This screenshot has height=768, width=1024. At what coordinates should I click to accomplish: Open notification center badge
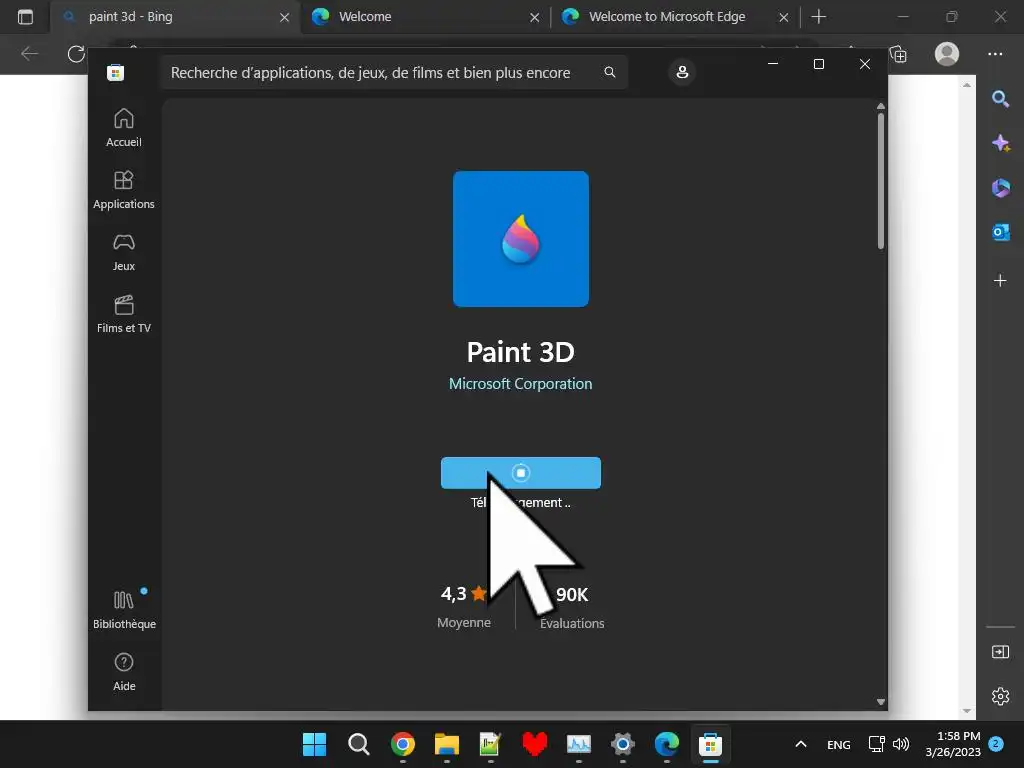[x=996, y=744]
